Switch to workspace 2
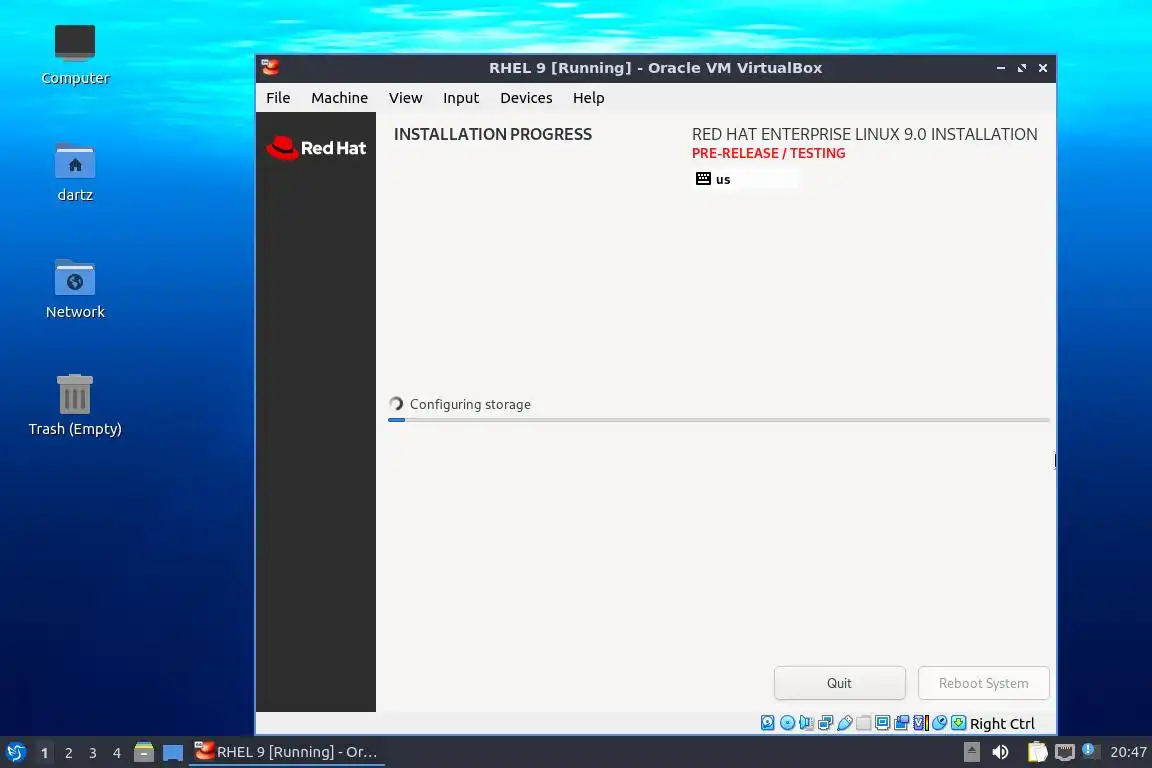 tap(68, 753)
